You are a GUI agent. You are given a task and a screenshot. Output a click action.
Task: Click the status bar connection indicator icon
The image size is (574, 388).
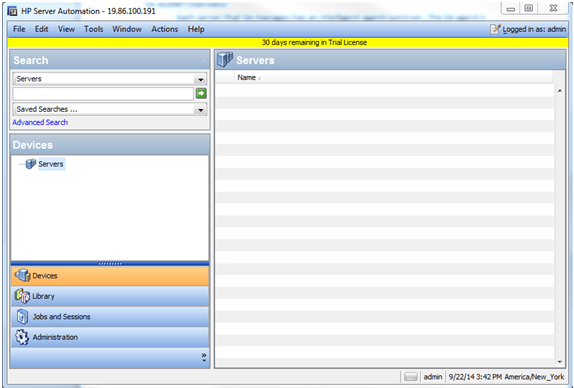tap(411, 377)
